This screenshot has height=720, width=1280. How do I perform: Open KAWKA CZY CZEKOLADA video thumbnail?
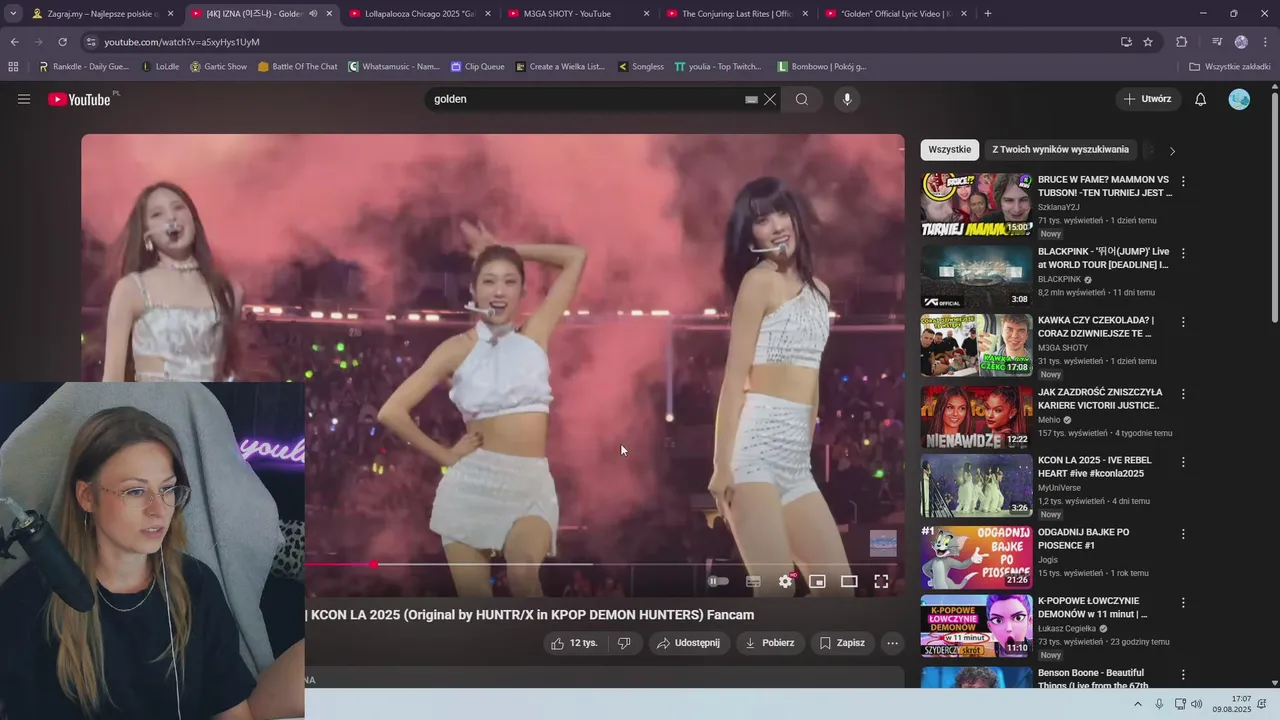976,346
